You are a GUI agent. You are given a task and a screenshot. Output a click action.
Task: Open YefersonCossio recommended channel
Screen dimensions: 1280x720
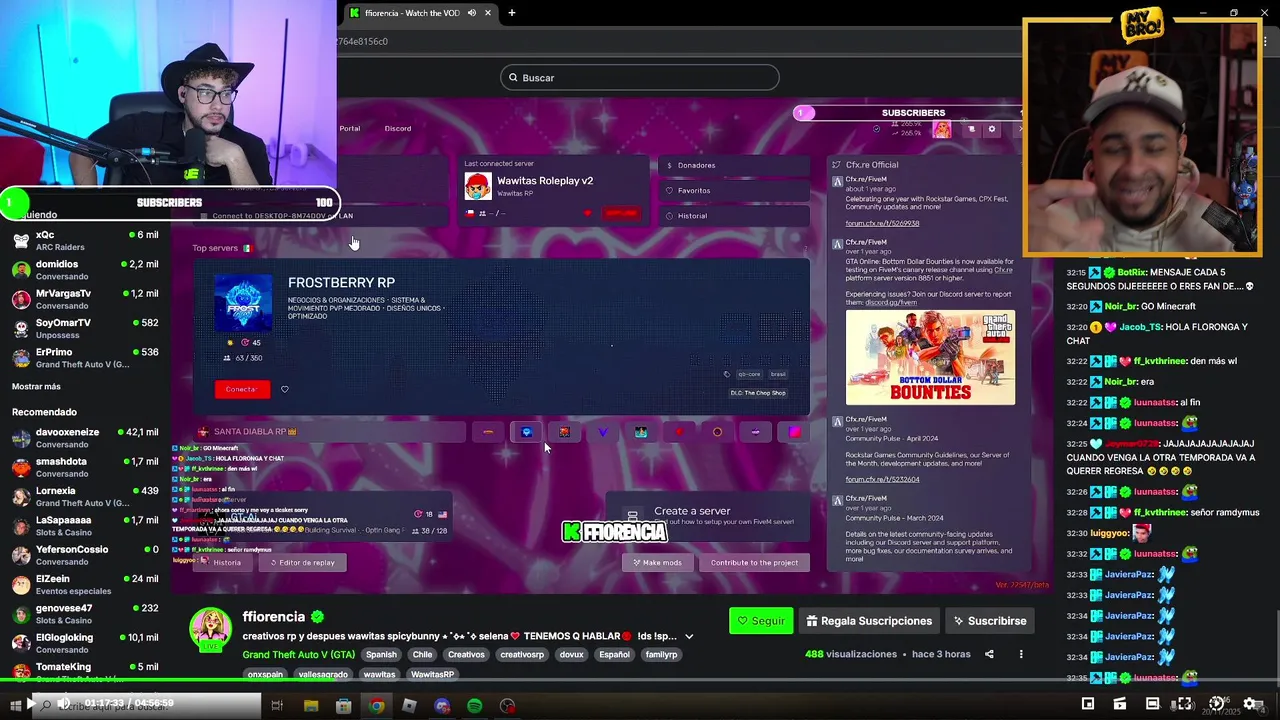pyautogui.click(x=84, y=555)
